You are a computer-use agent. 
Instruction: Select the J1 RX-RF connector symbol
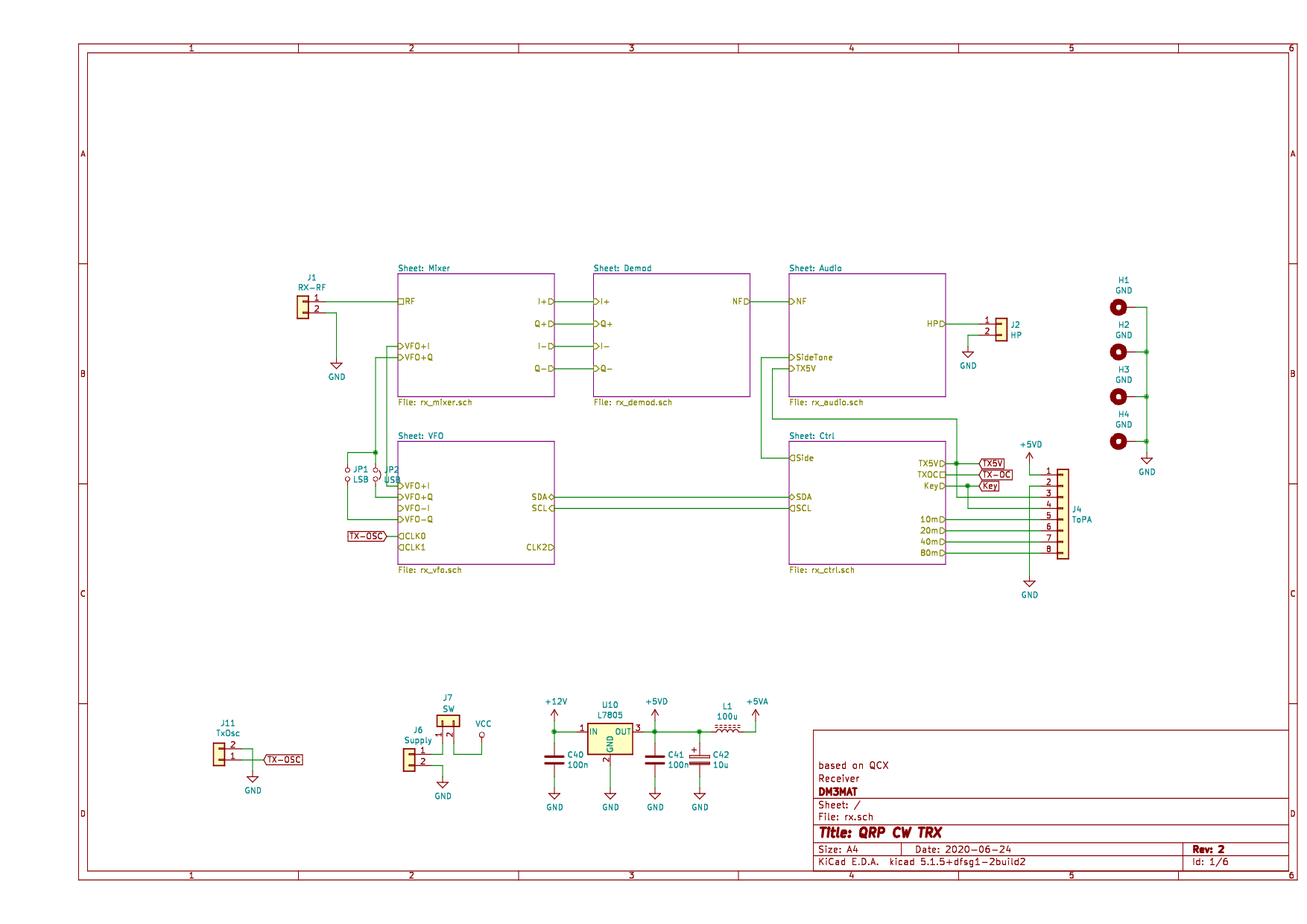(x=303, y=307)
